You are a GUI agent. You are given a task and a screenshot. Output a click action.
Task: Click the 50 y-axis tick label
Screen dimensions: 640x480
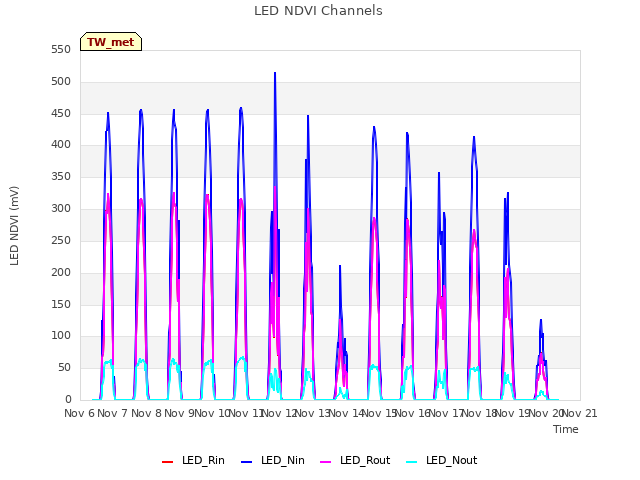pos(64,368)
